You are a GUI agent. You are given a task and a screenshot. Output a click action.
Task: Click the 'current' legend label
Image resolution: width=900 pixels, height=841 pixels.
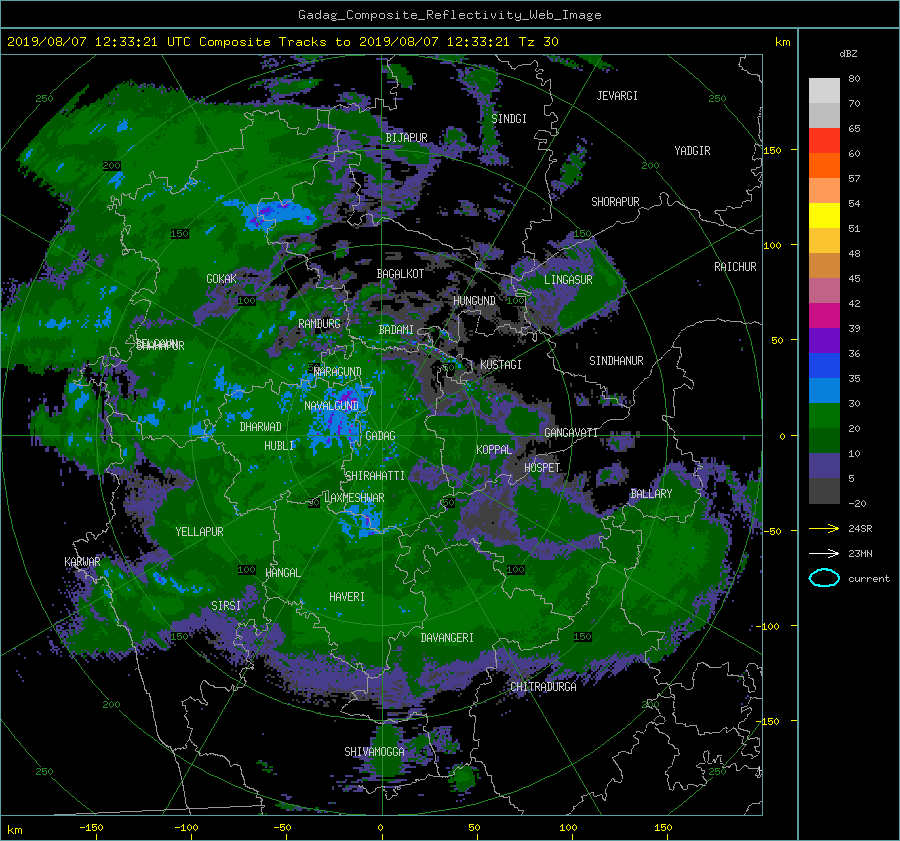(868, 579)
